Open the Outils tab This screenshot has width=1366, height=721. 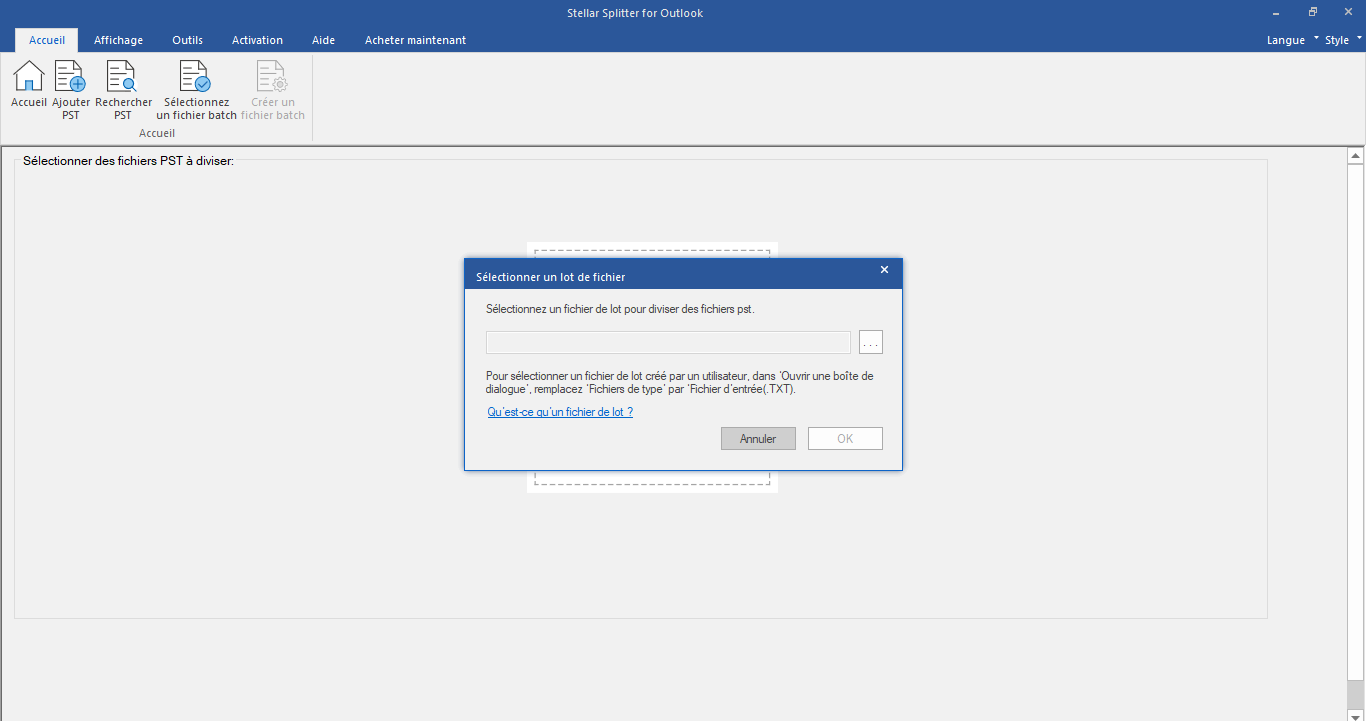pos(187,40)
